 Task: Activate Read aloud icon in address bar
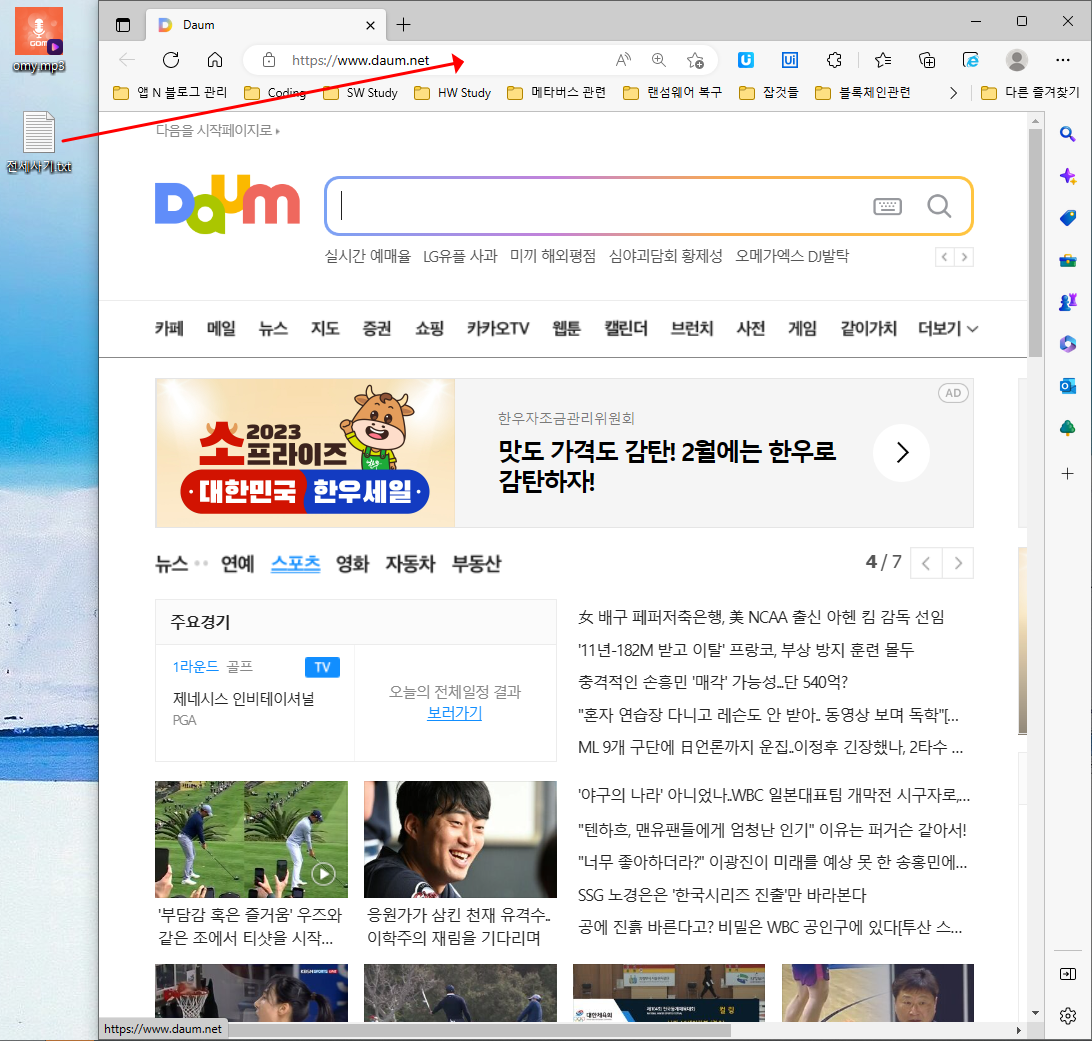(623, 60)
